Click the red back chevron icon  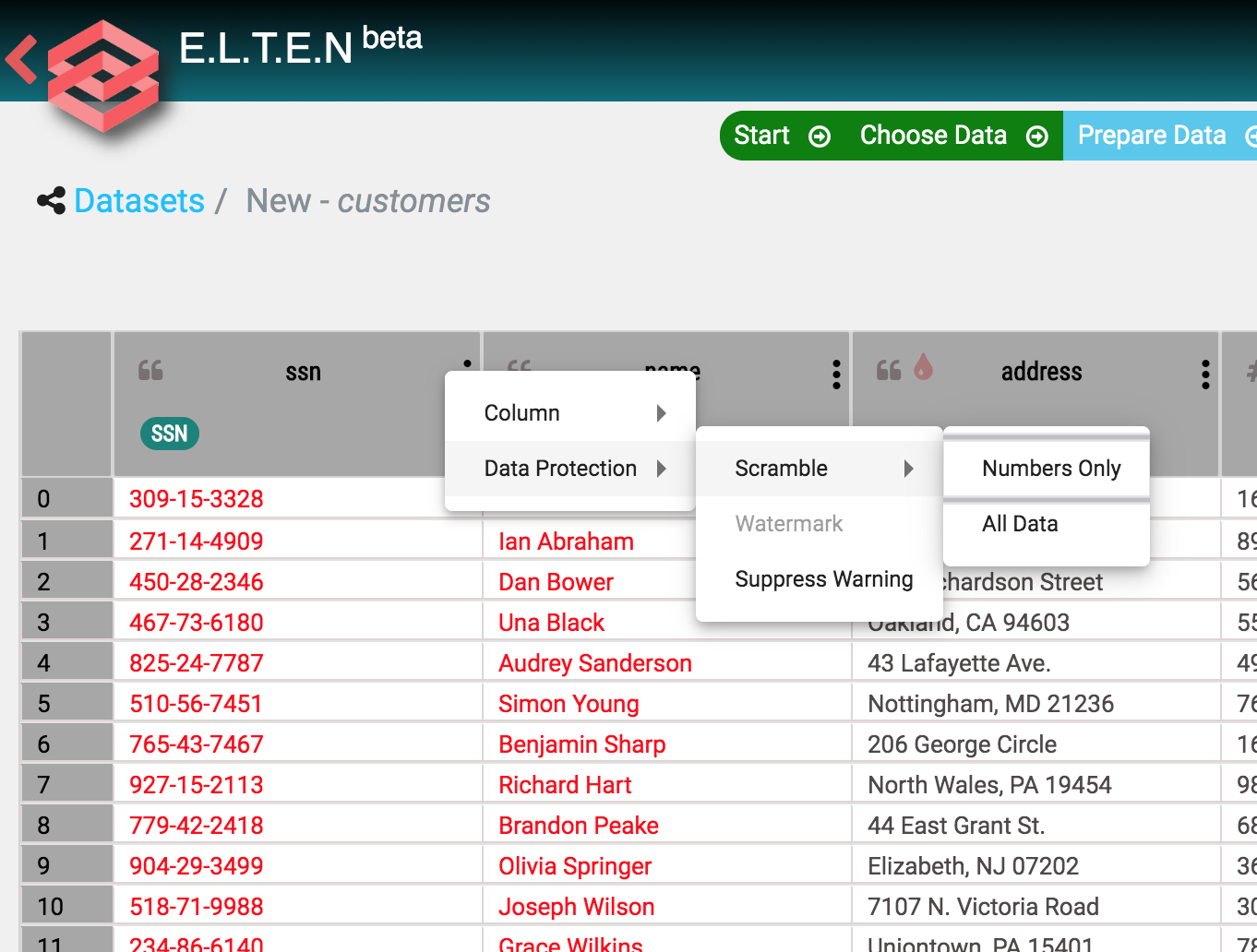click(x=21, y=60)
